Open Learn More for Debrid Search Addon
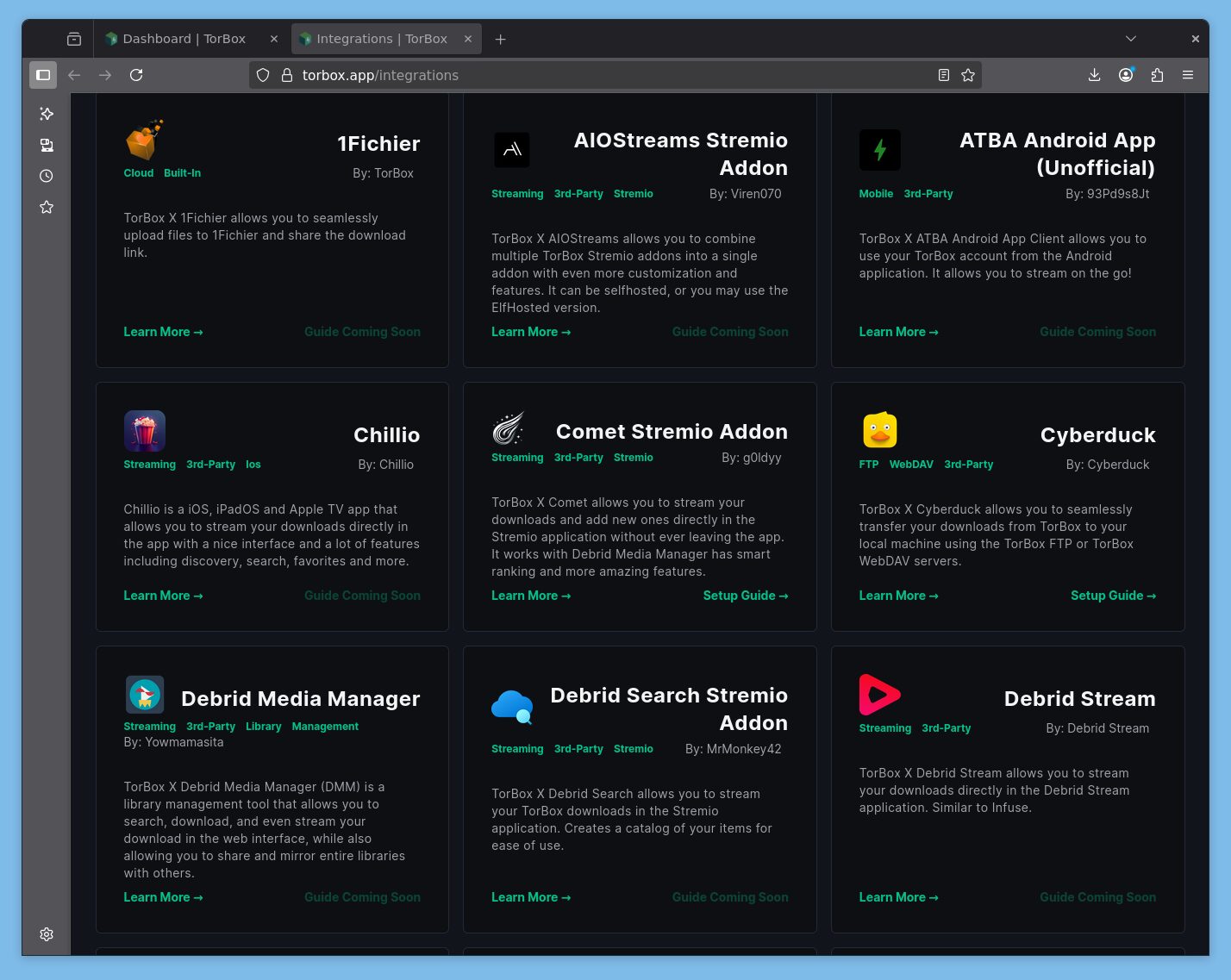Screen dimensions: 1231x980 pos(531,897)
